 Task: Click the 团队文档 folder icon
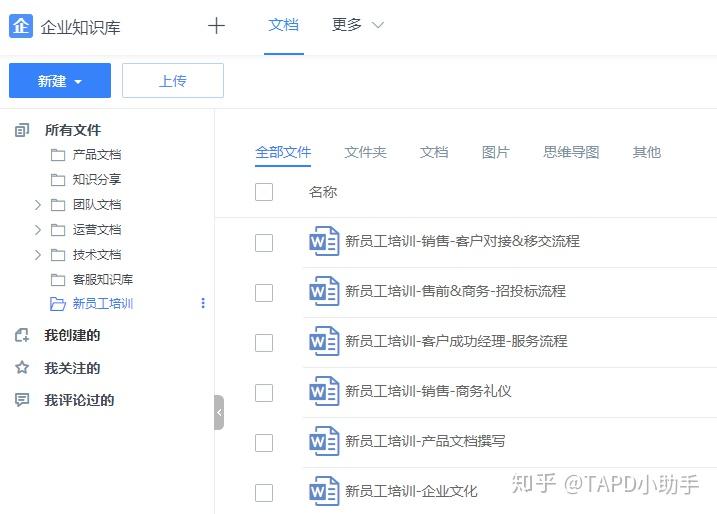click(x=58, y=205)
